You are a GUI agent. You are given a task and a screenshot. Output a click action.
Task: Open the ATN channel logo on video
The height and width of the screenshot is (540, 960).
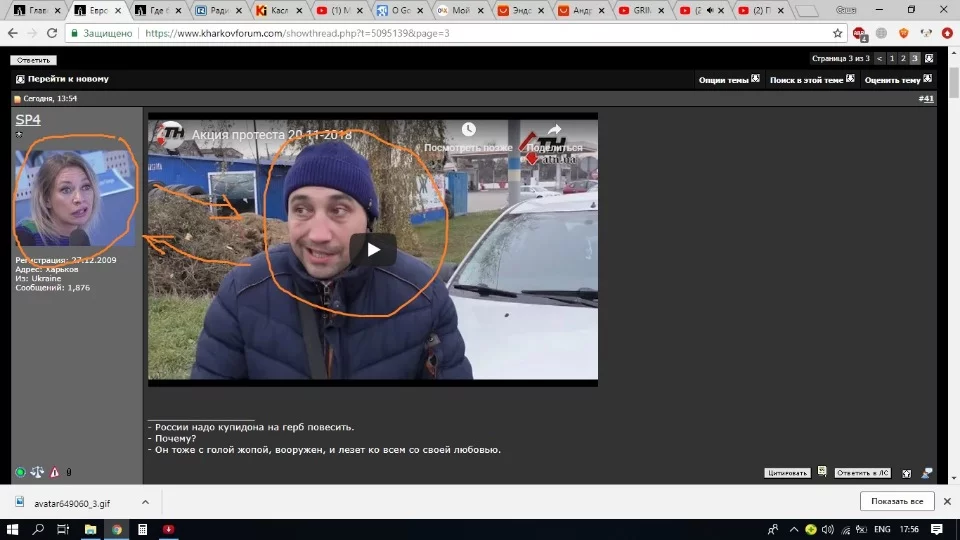[x=169, y=134]
